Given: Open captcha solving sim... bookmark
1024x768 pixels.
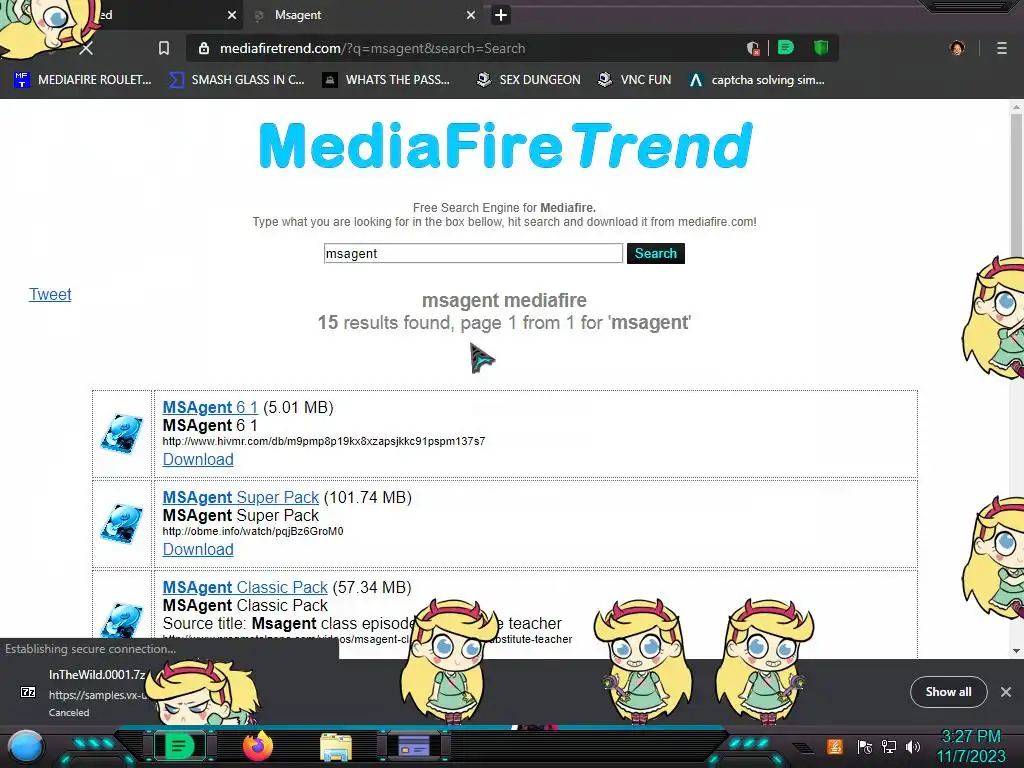Looking at the screenshot, I should click(x=758, y=80).
